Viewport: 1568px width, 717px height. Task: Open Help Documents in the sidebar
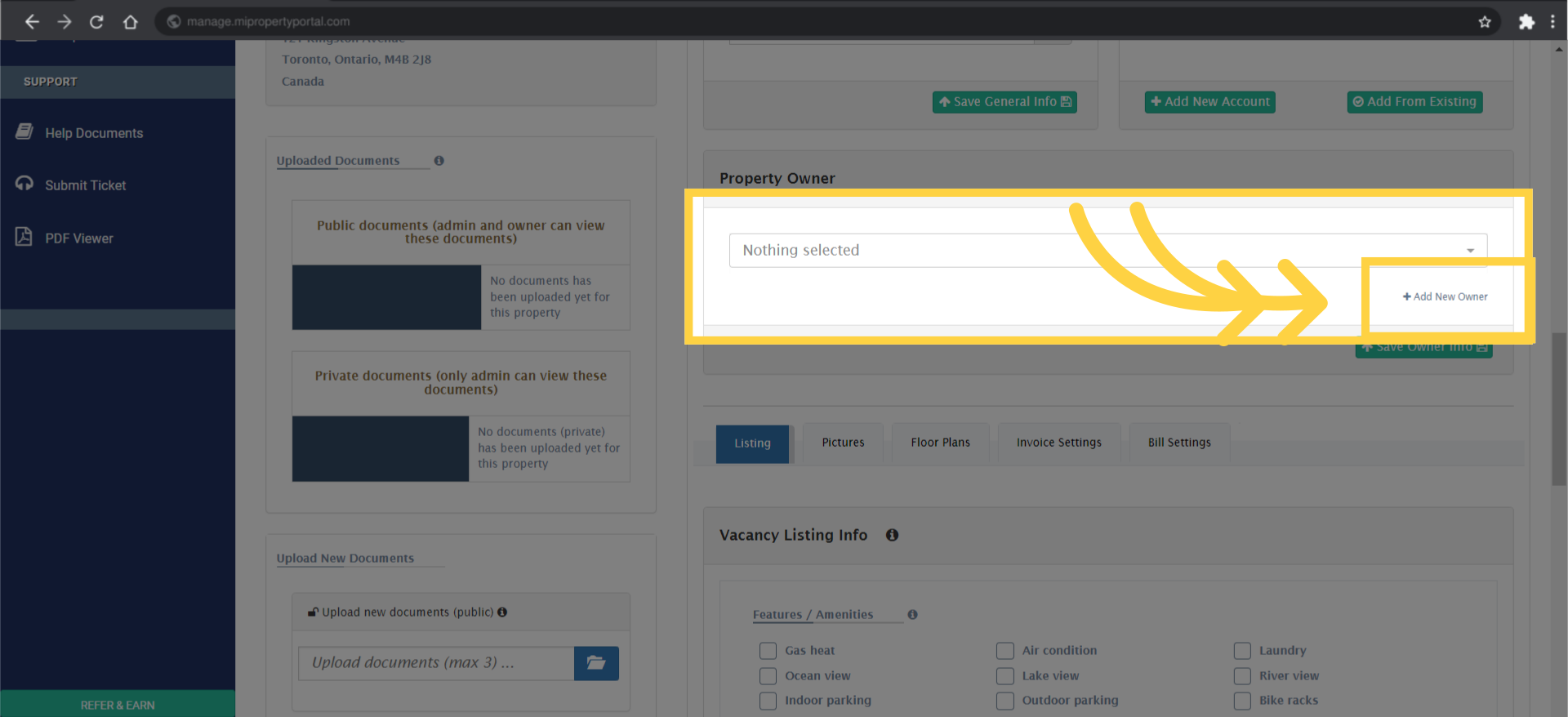click(x=94, y=133)
